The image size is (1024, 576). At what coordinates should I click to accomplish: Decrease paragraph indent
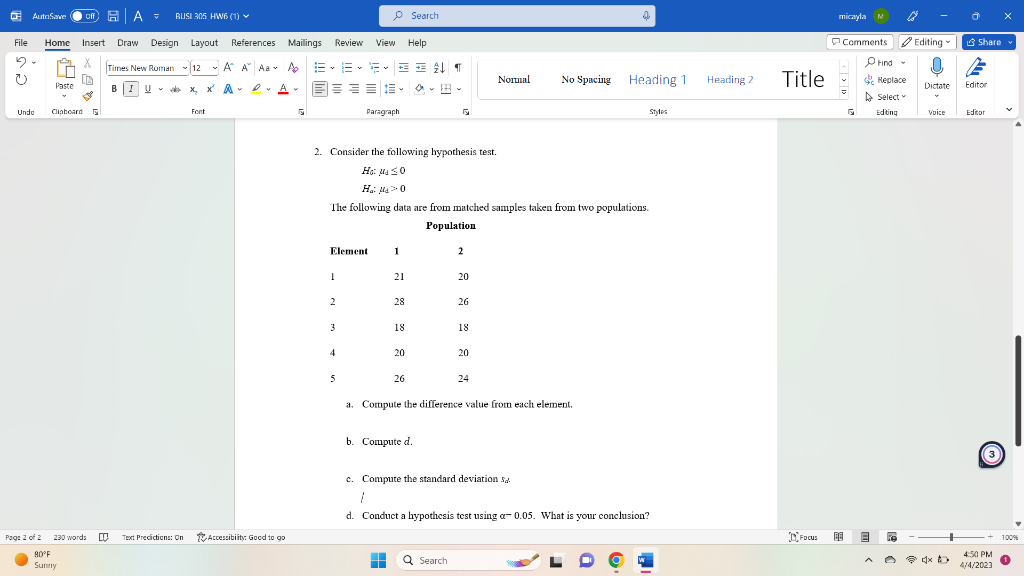click(404, 67)
